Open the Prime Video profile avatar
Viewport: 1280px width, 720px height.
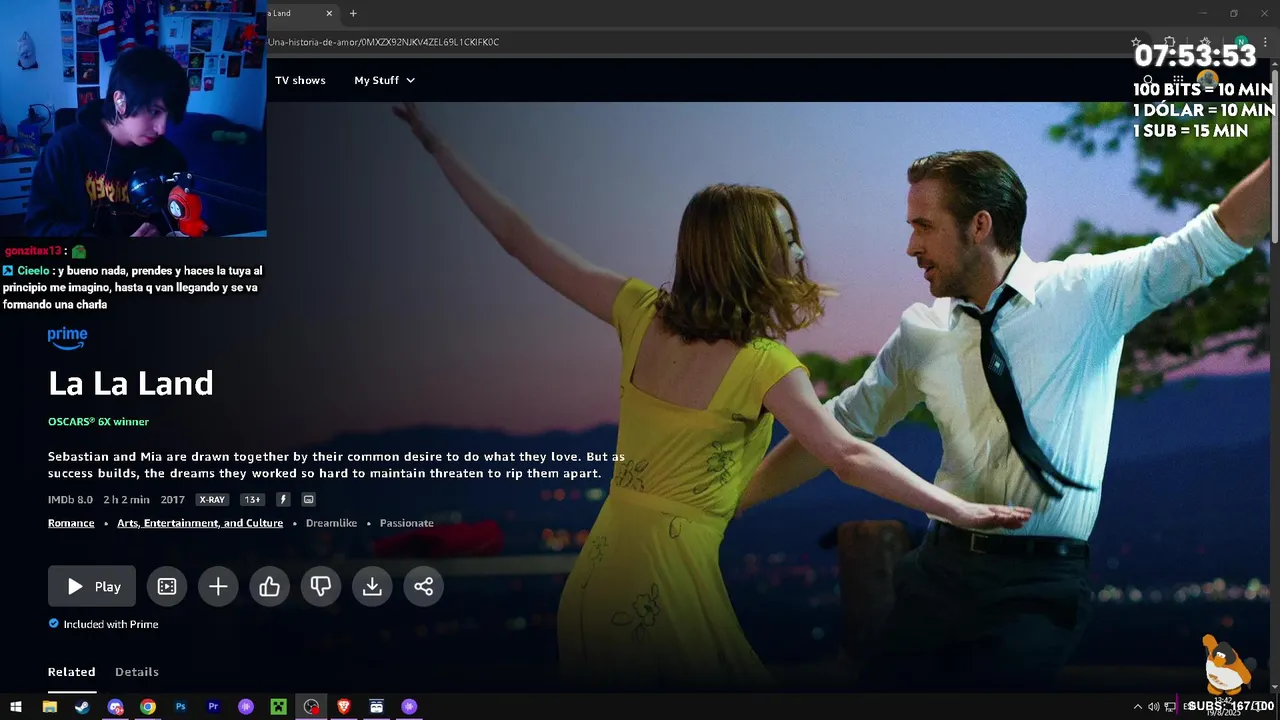[x=1208, y=80]
